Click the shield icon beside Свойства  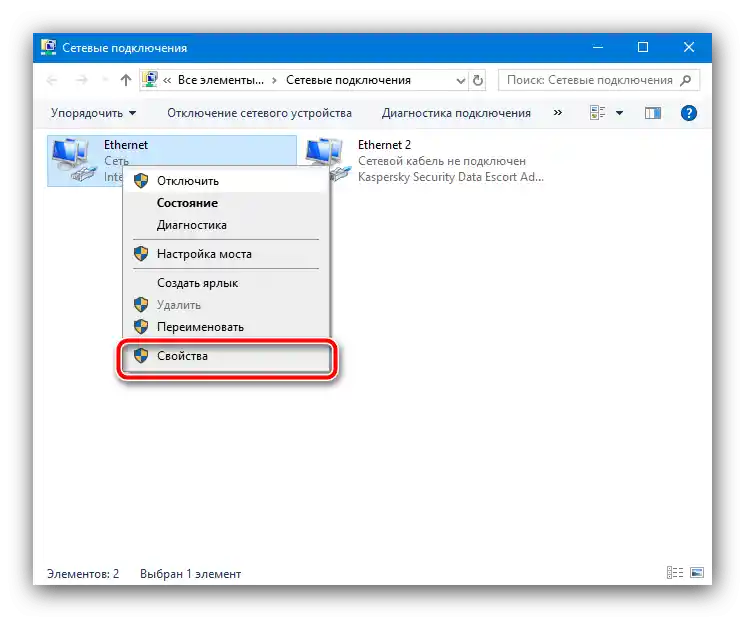141,356
